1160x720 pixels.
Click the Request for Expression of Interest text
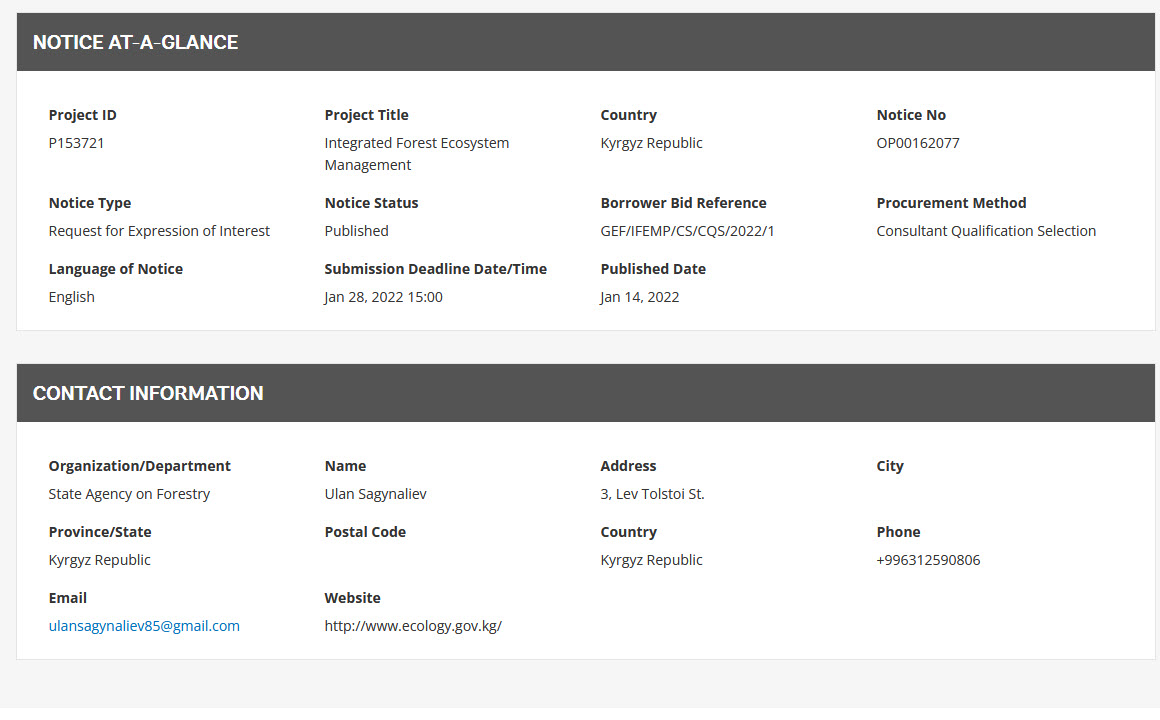coord(159,231)
